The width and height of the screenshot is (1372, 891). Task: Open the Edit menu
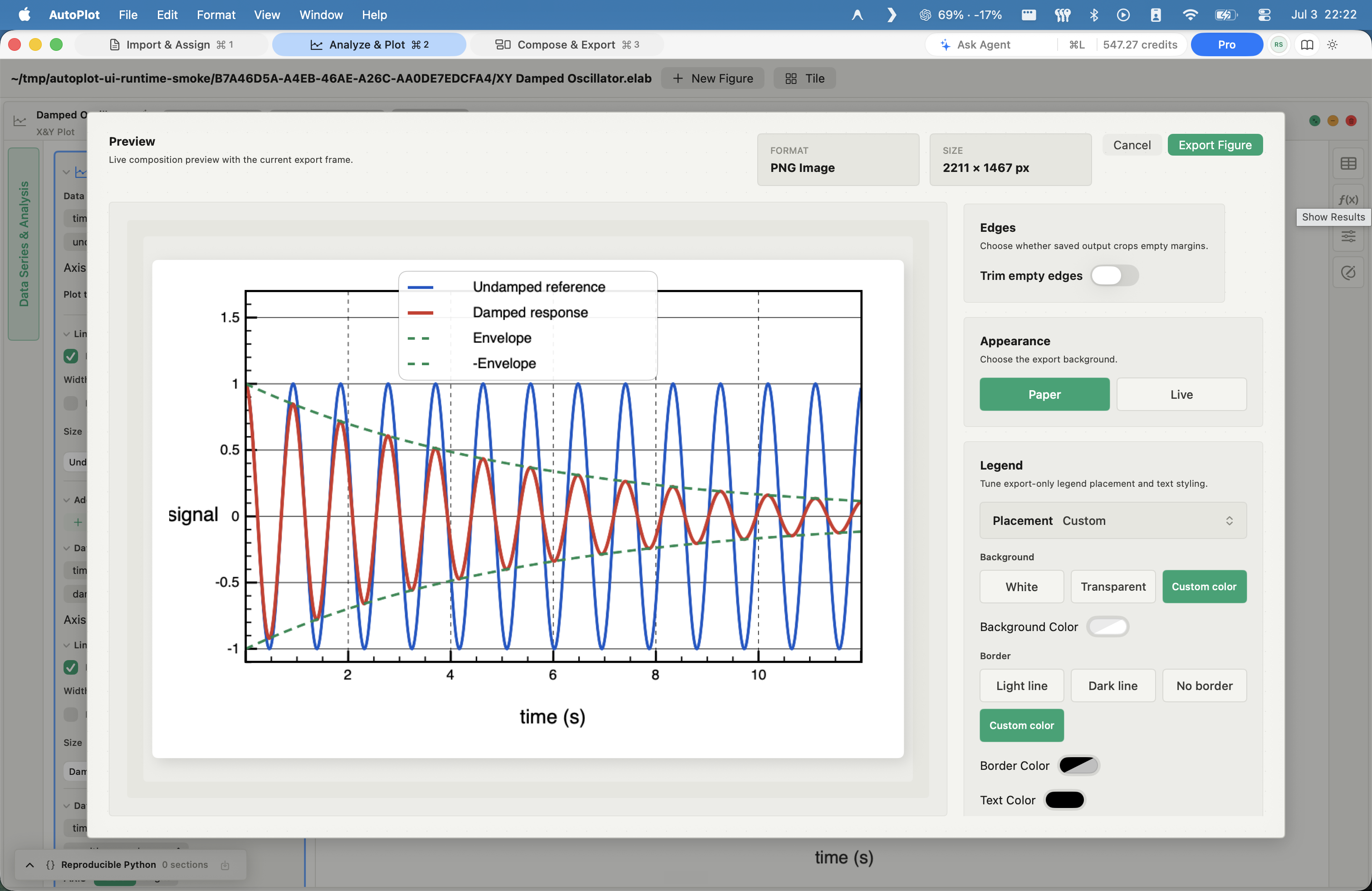click(167, 15)
